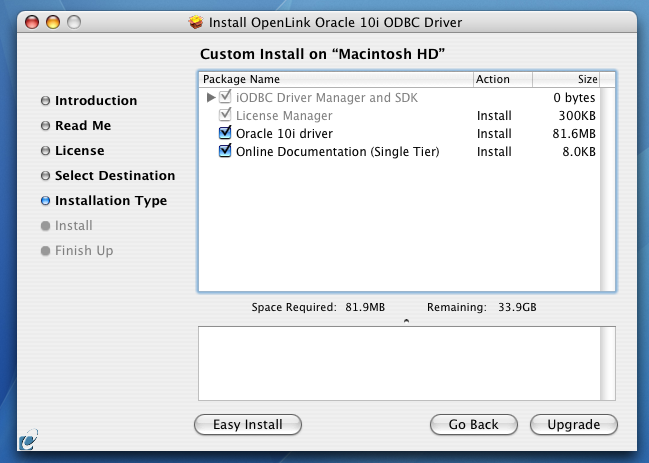Click the blue Installation Type bullet icon
The height and width of the screenshot is (463, 649).
(46, 201)
